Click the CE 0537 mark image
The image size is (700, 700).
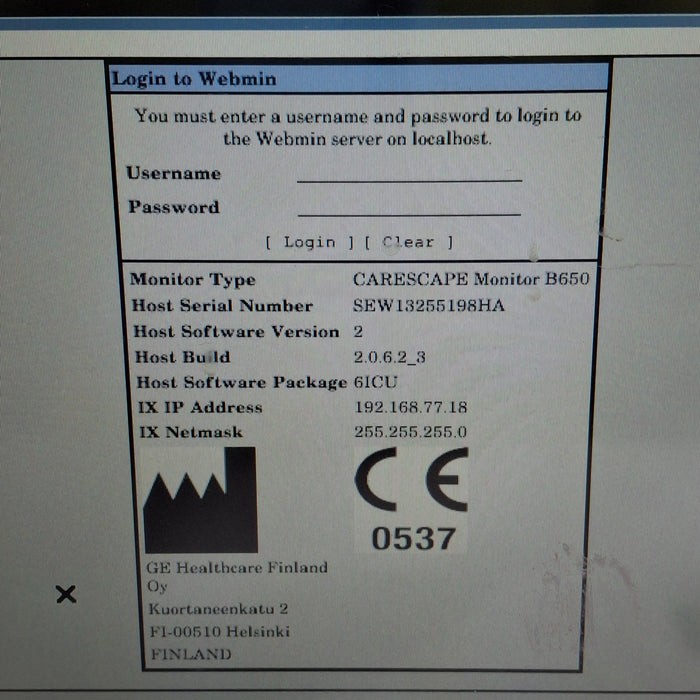coord(411,499)
